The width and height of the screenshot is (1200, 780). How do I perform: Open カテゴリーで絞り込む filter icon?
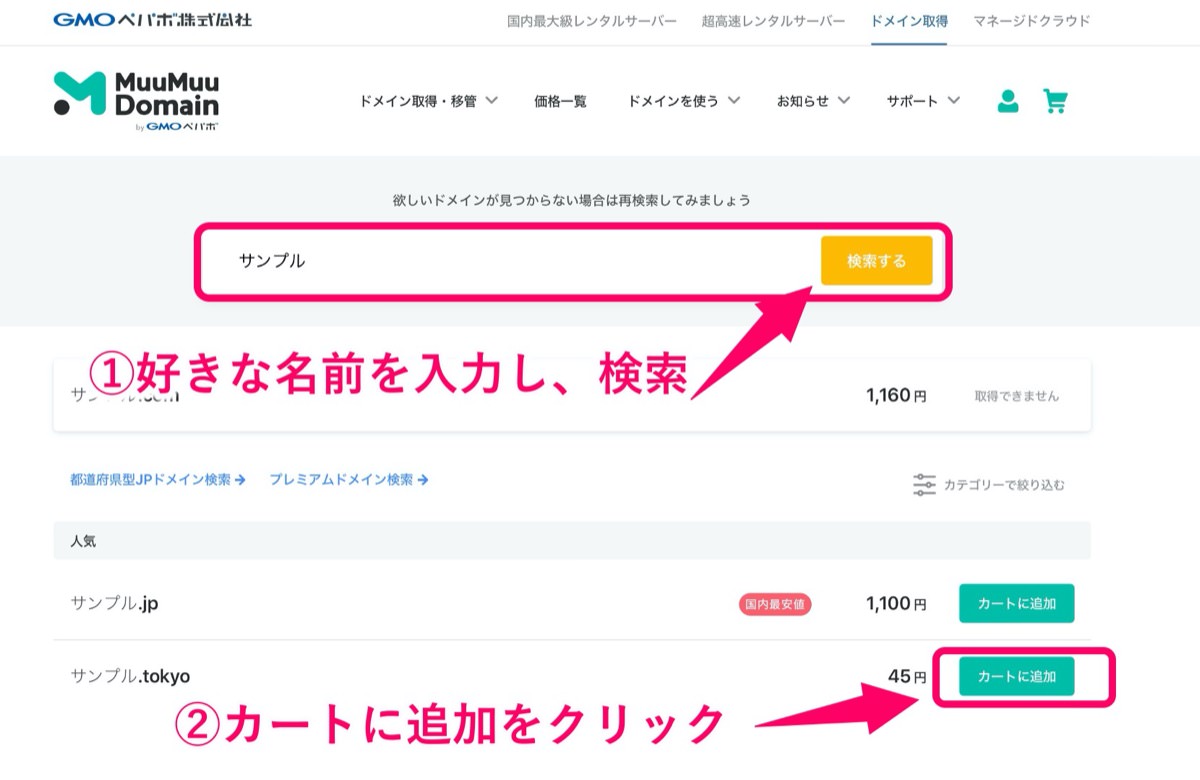(x=924, y=485)
